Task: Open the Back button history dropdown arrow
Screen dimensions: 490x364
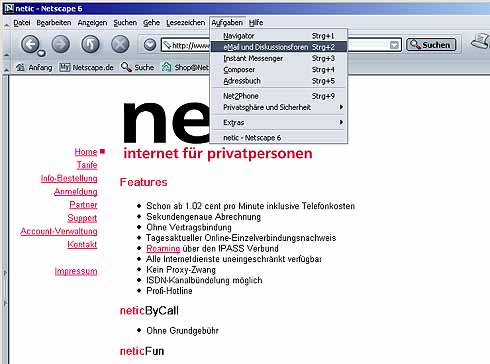Action: (x=41, y=53)
